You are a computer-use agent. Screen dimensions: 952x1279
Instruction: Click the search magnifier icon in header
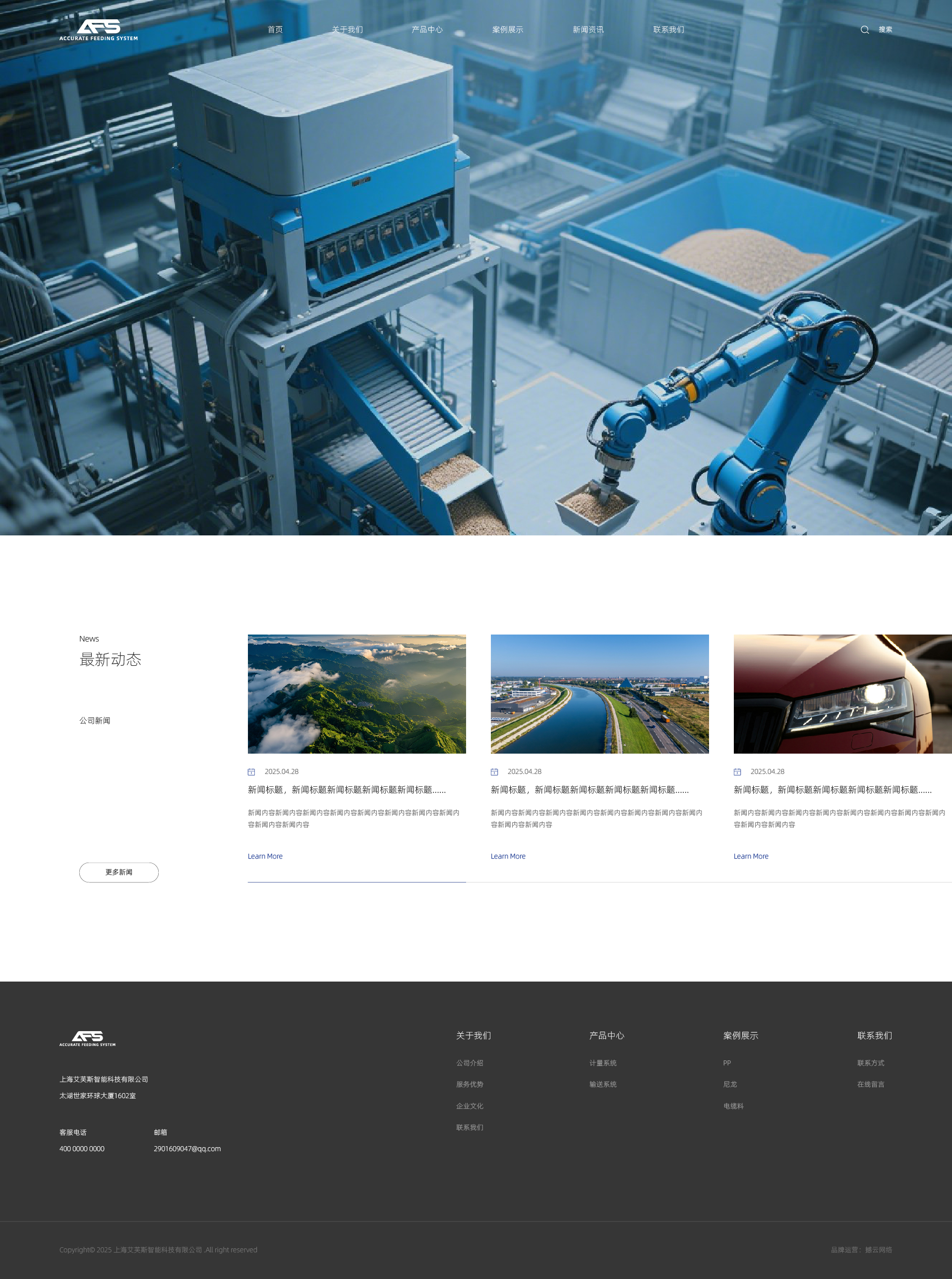[x=864, y=30]
